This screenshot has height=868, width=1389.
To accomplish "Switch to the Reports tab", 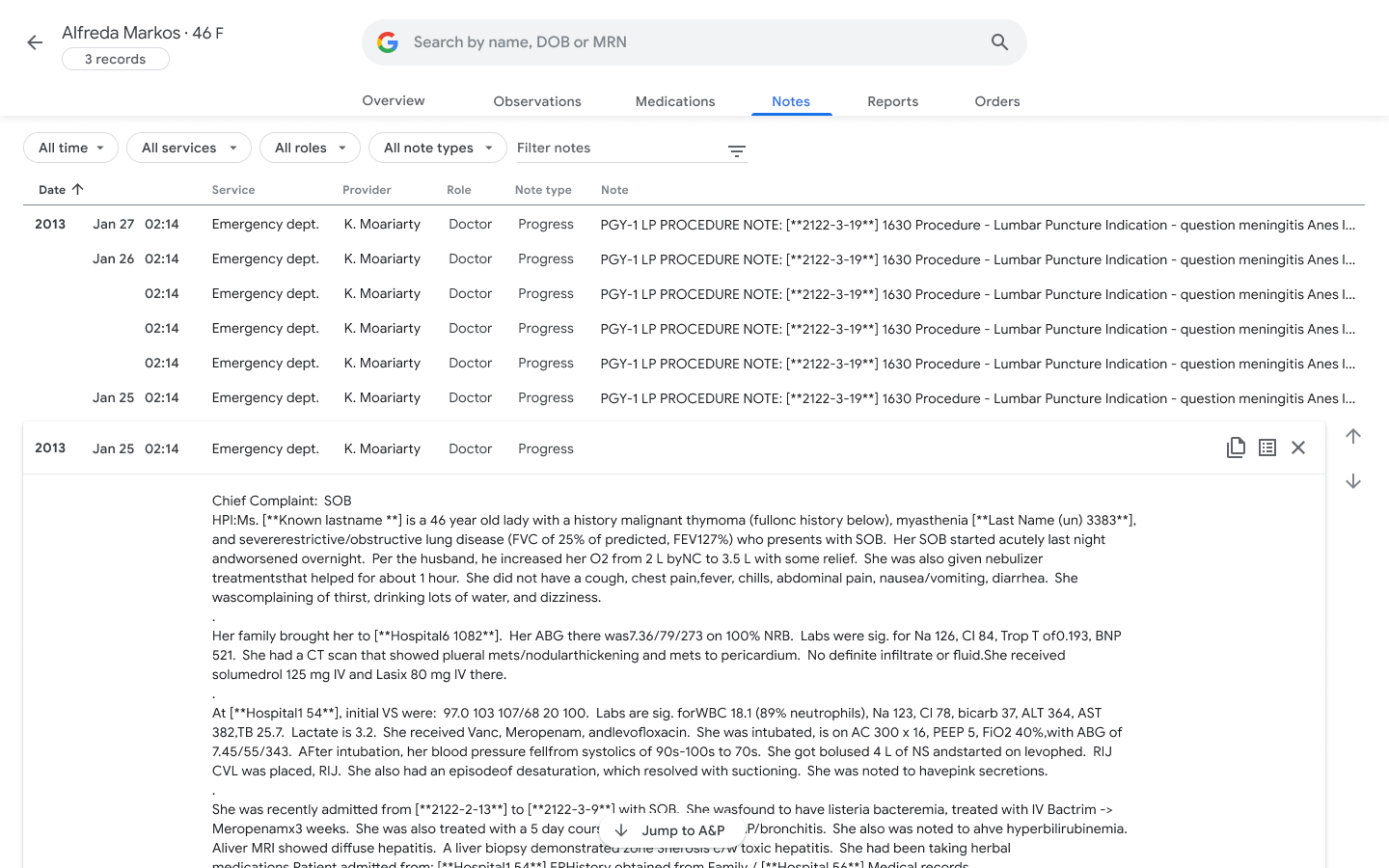I will (x=893, y=101).
